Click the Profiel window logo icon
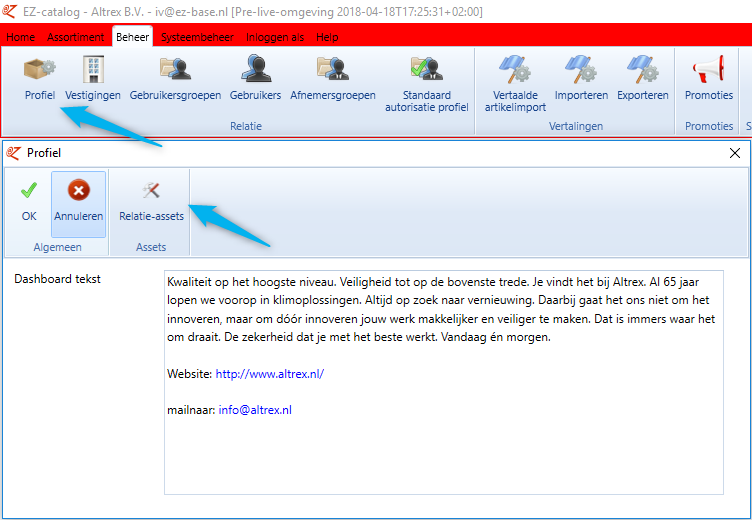This screenshot has width=752, height=520. [13, 153]
